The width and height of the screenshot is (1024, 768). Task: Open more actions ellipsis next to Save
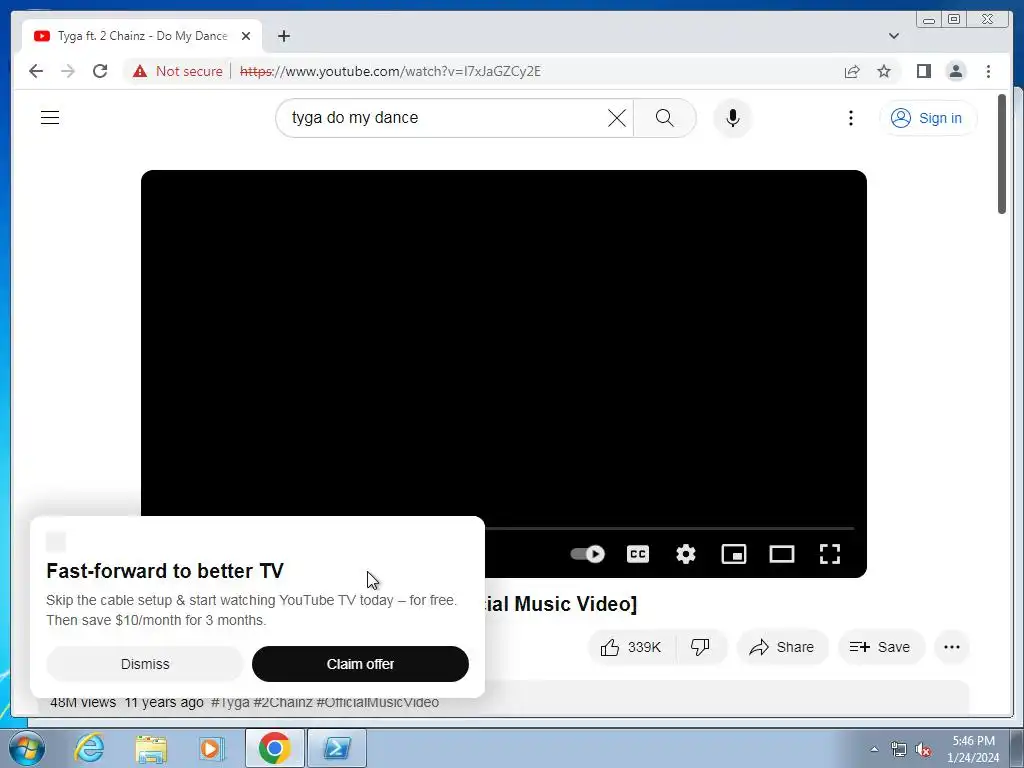pos(952,647)
